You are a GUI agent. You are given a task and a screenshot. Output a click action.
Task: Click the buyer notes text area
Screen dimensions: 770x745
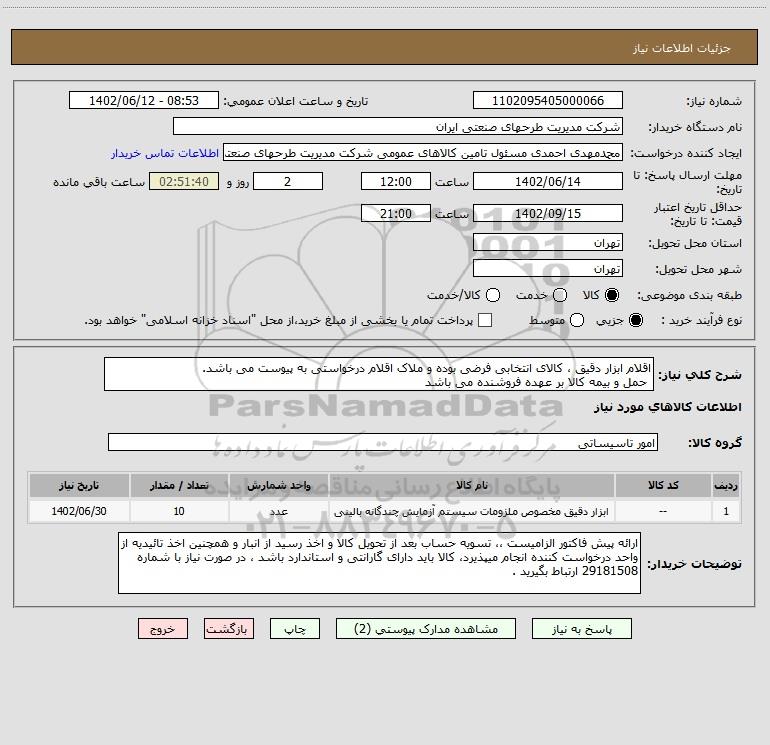(x=379, y=563)
